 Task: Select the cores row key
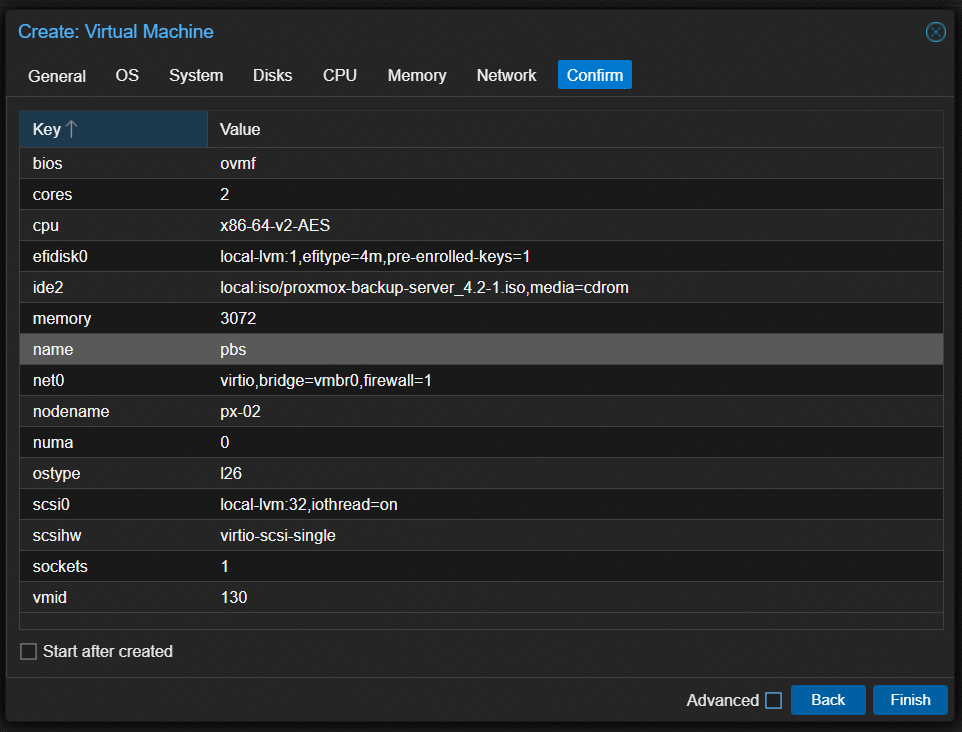[52, 195]
